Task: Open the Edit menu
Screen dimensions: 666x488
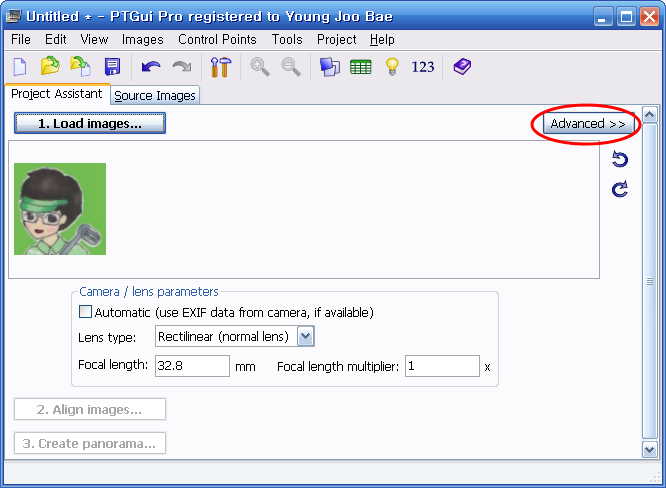Action: [x=56, y=39]
